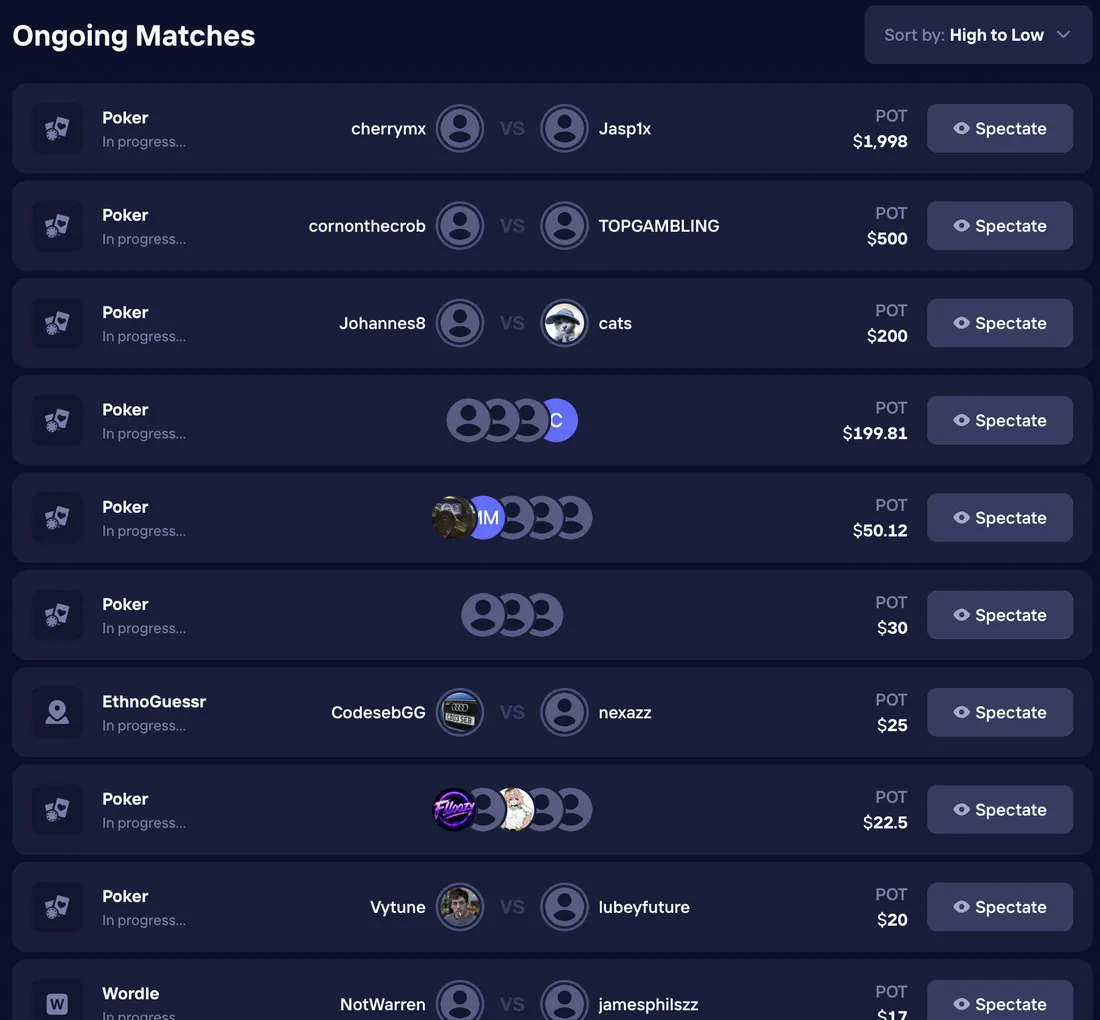Click the CodesebGG car avatar
Viewport: 1100px width, 1020px height.
(460, 713)
